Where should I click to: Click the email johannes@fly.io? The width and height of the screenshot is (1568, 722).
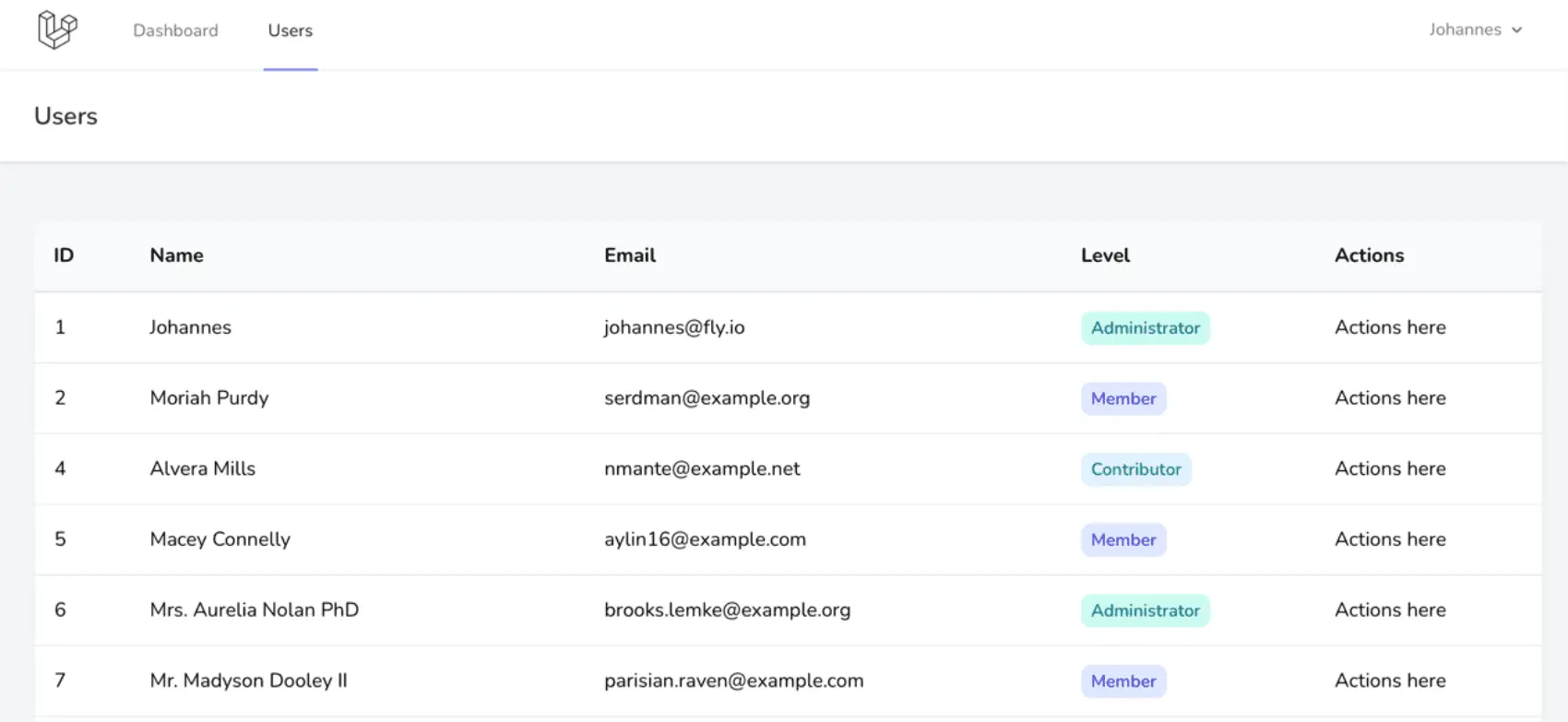pos(673,327)
